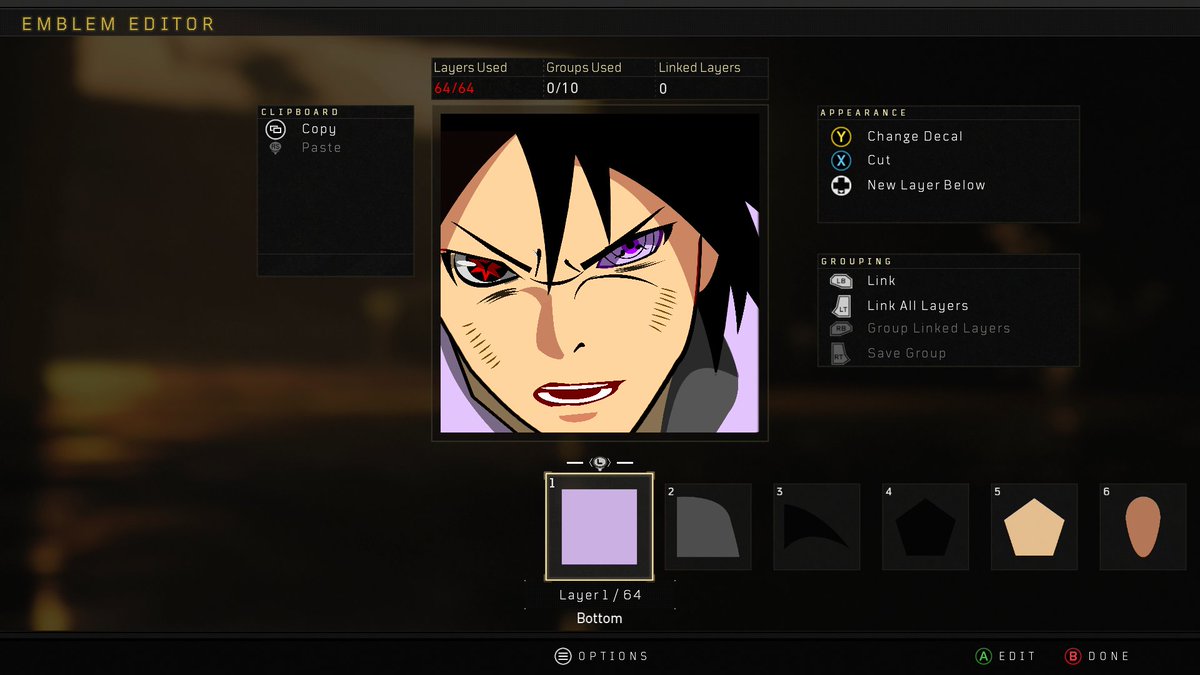Click the RB Group Linked Layers icon
The height and width of the screenshot is (675, 1200).
pos(841,328)
